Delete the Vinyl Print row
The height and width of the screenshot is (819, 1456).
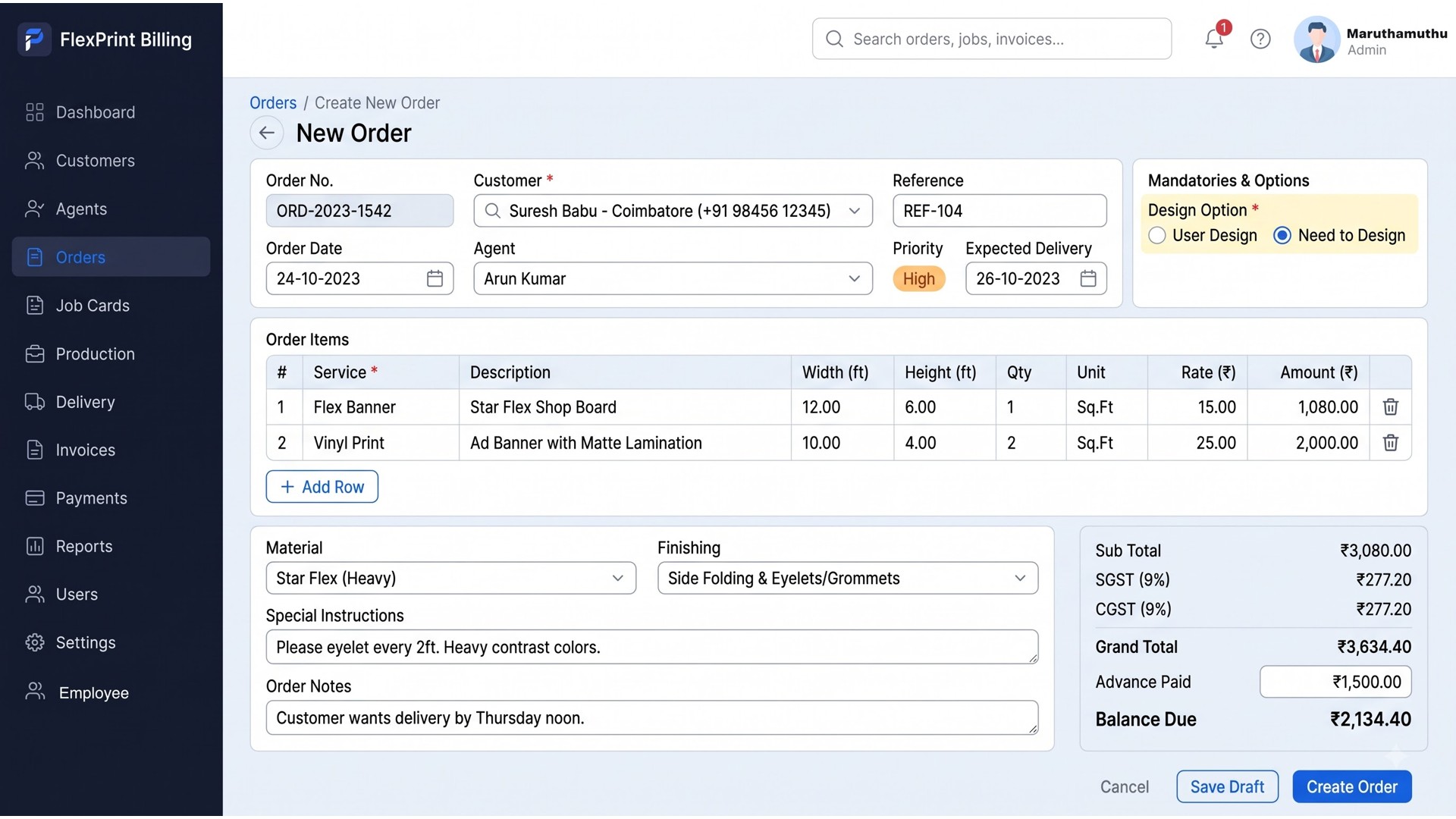click(1390, 443)
